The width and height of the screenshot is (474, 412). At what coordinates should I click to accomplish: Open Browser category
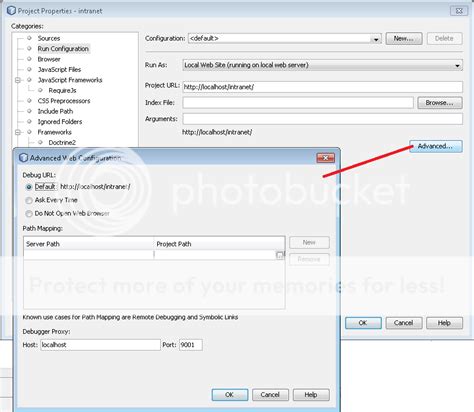pyautogui.click(x=49, y=59)
